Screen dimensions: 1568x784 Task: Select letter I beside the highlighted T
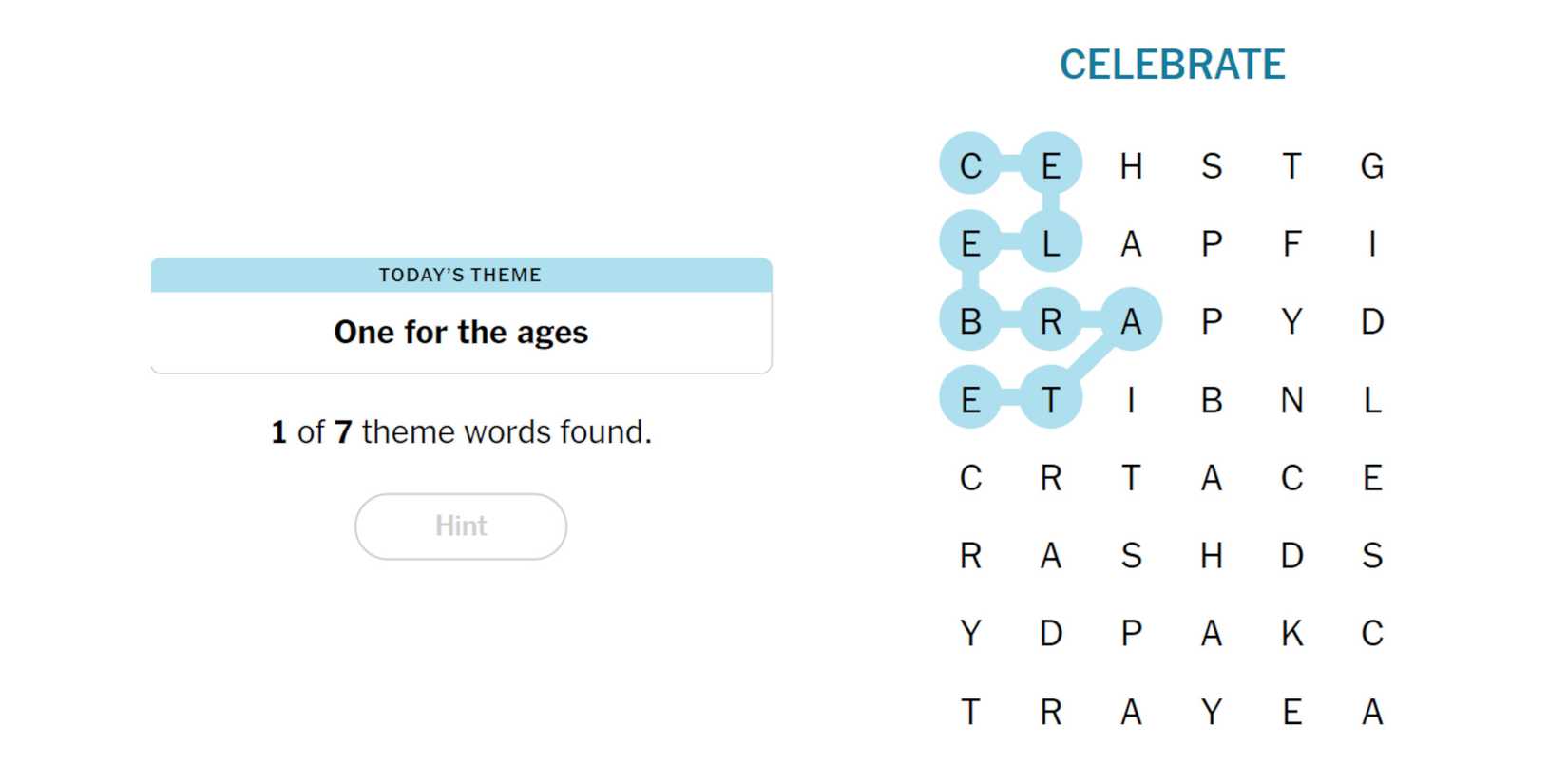pos(1131,400)
